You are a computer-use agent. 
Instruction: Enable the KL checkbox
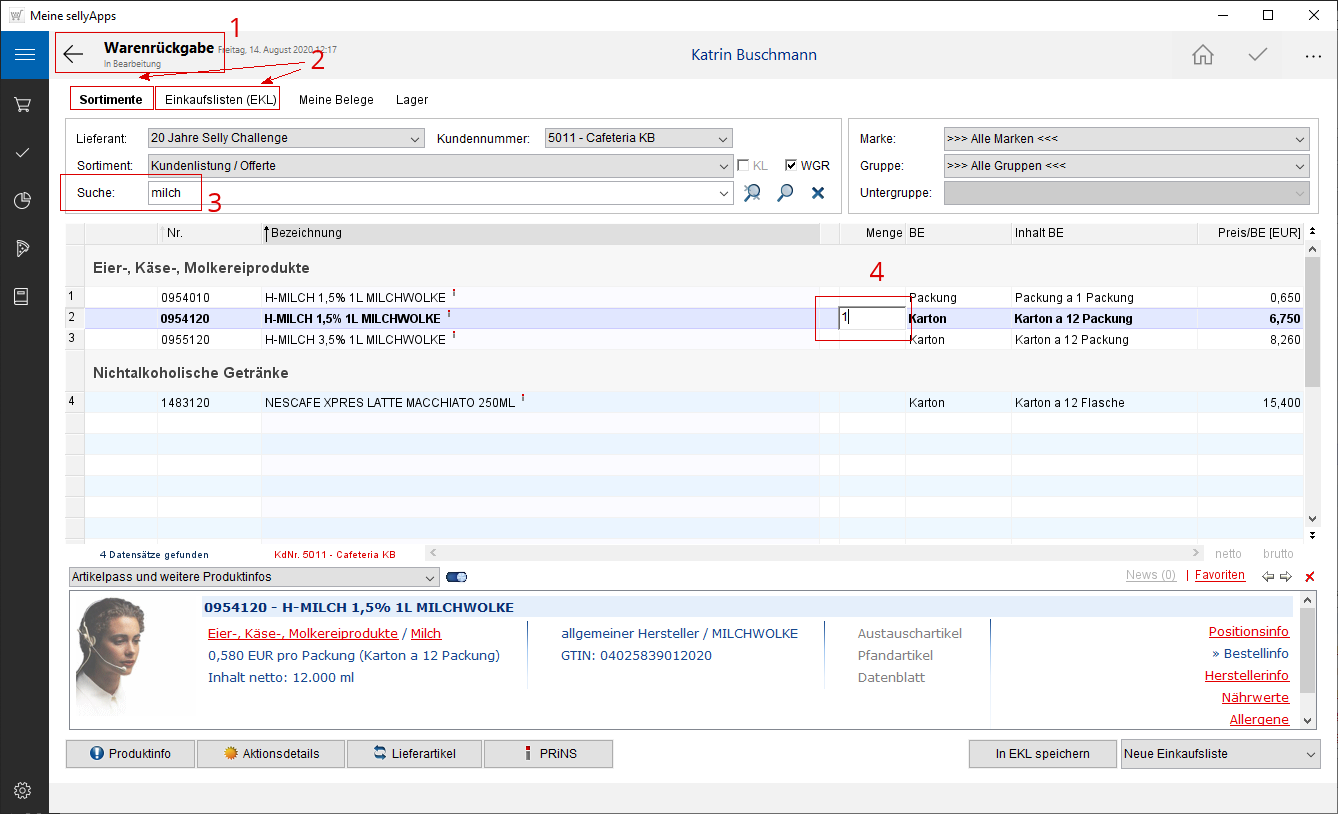click(x=743, y=166)
